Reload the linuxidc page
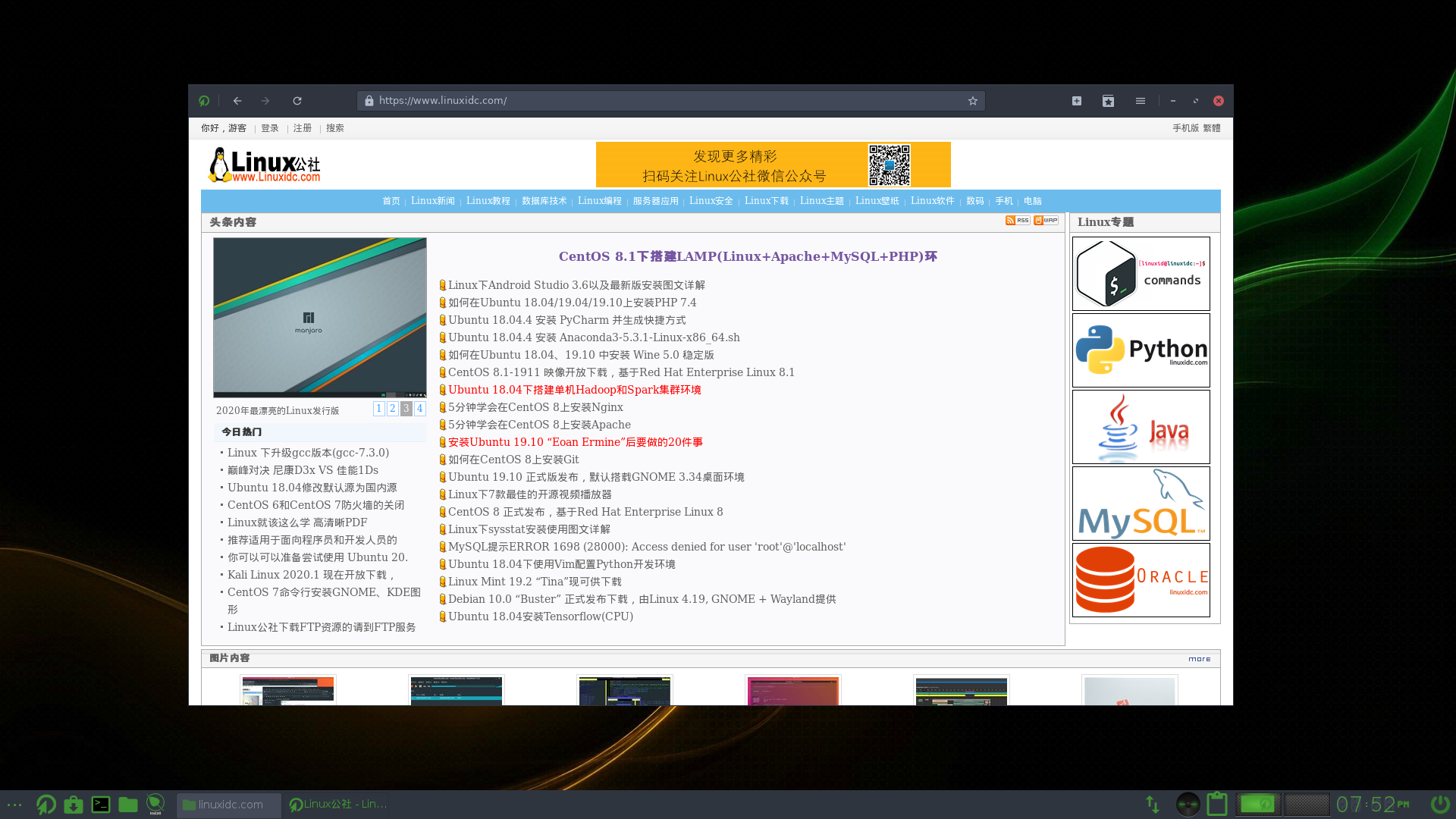The image size is (1456, 819). point(297,101)
